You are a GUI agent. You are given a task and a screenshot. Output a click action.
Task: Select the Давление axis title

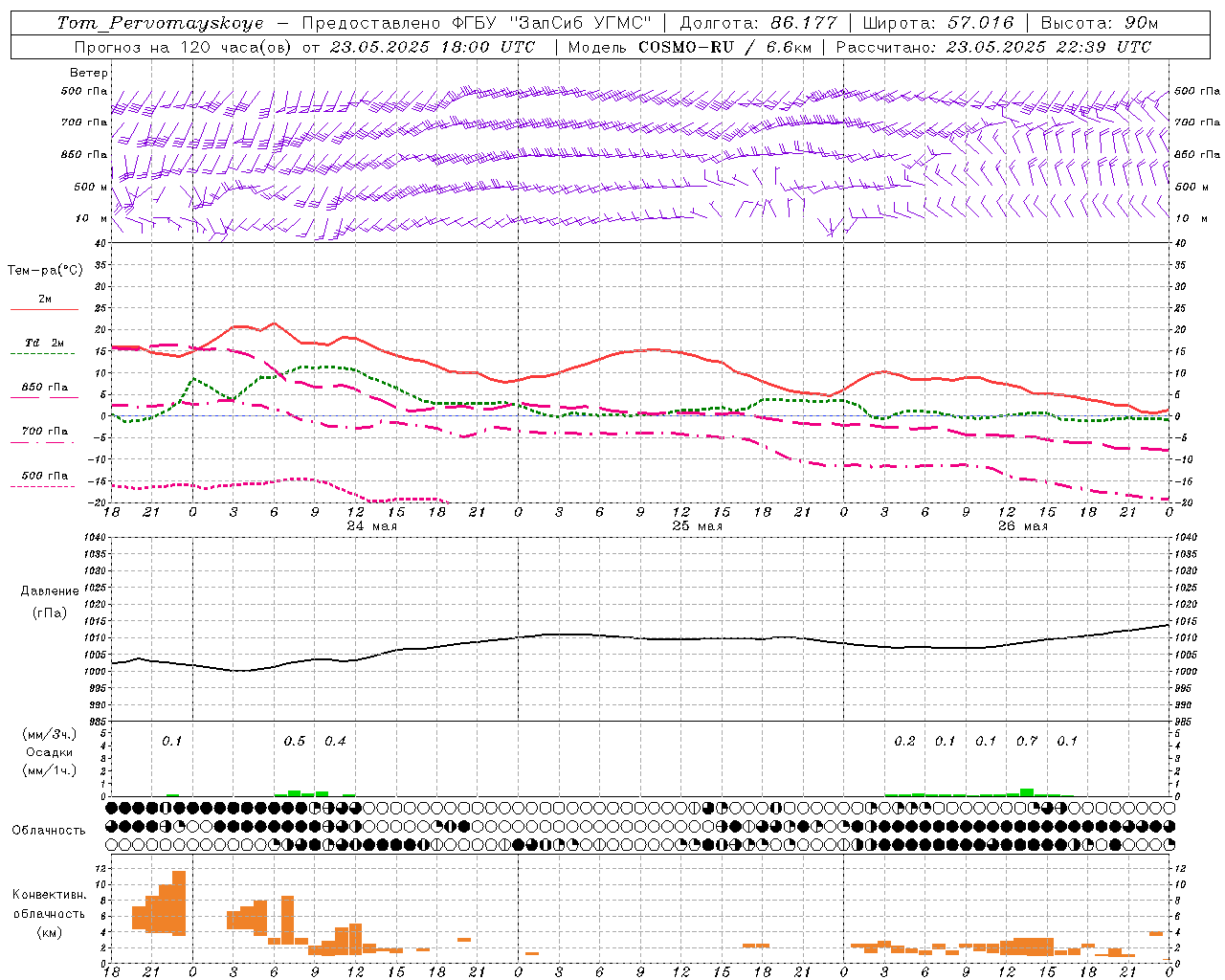click(x=50, y=591)
